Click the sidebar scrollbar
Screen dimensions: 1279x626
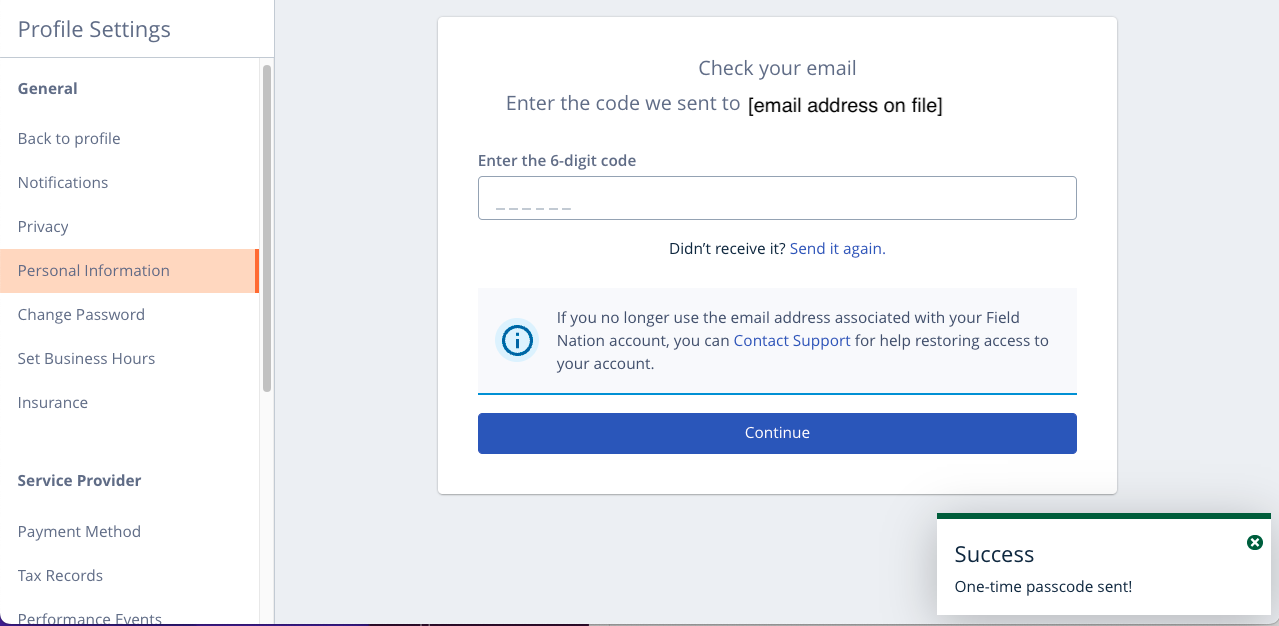[x=265, y=220]
